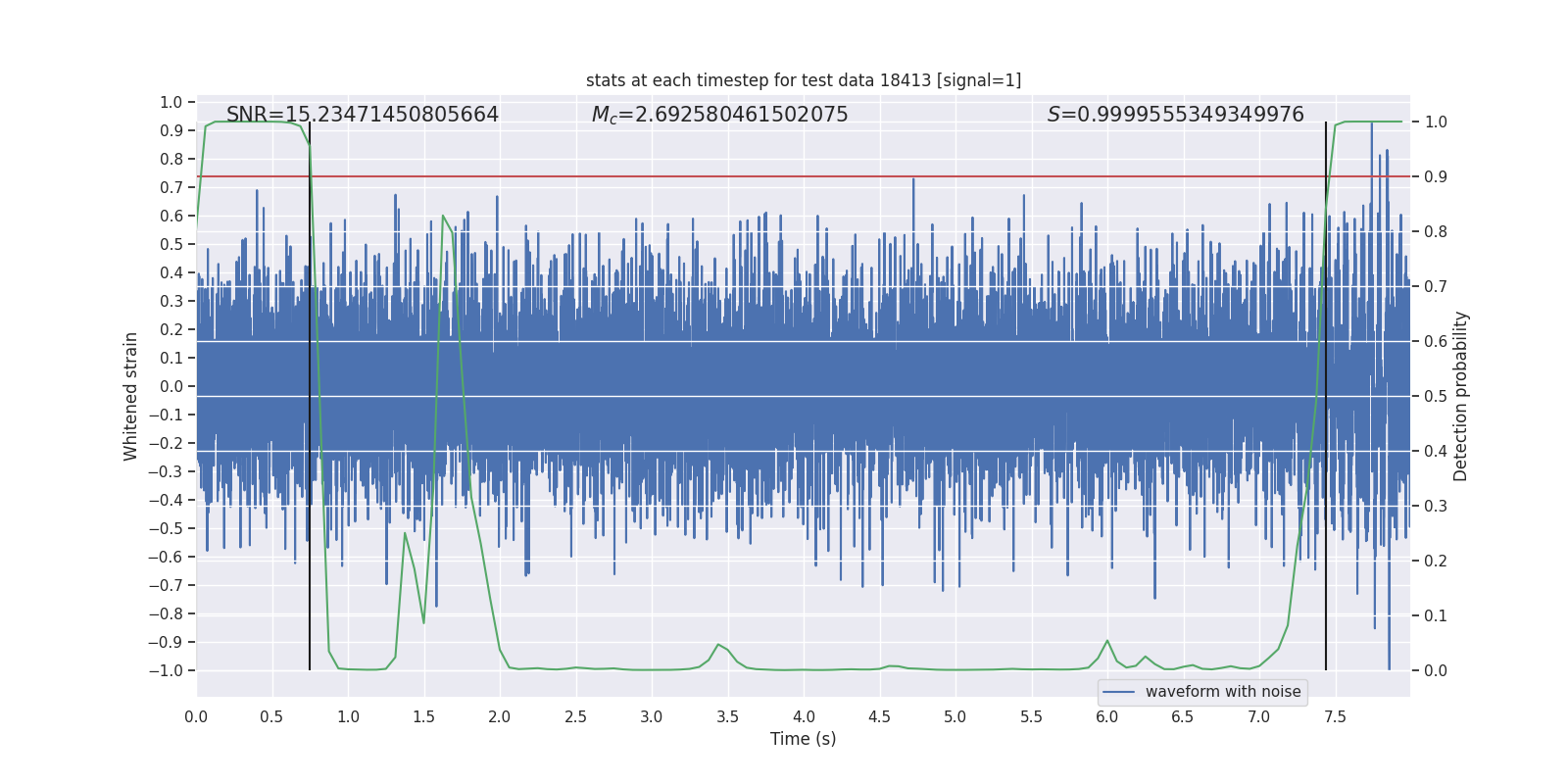1568x784 pixels.
Task: Select Whitened strain tick label 0.5
Action: coord(171,244)
